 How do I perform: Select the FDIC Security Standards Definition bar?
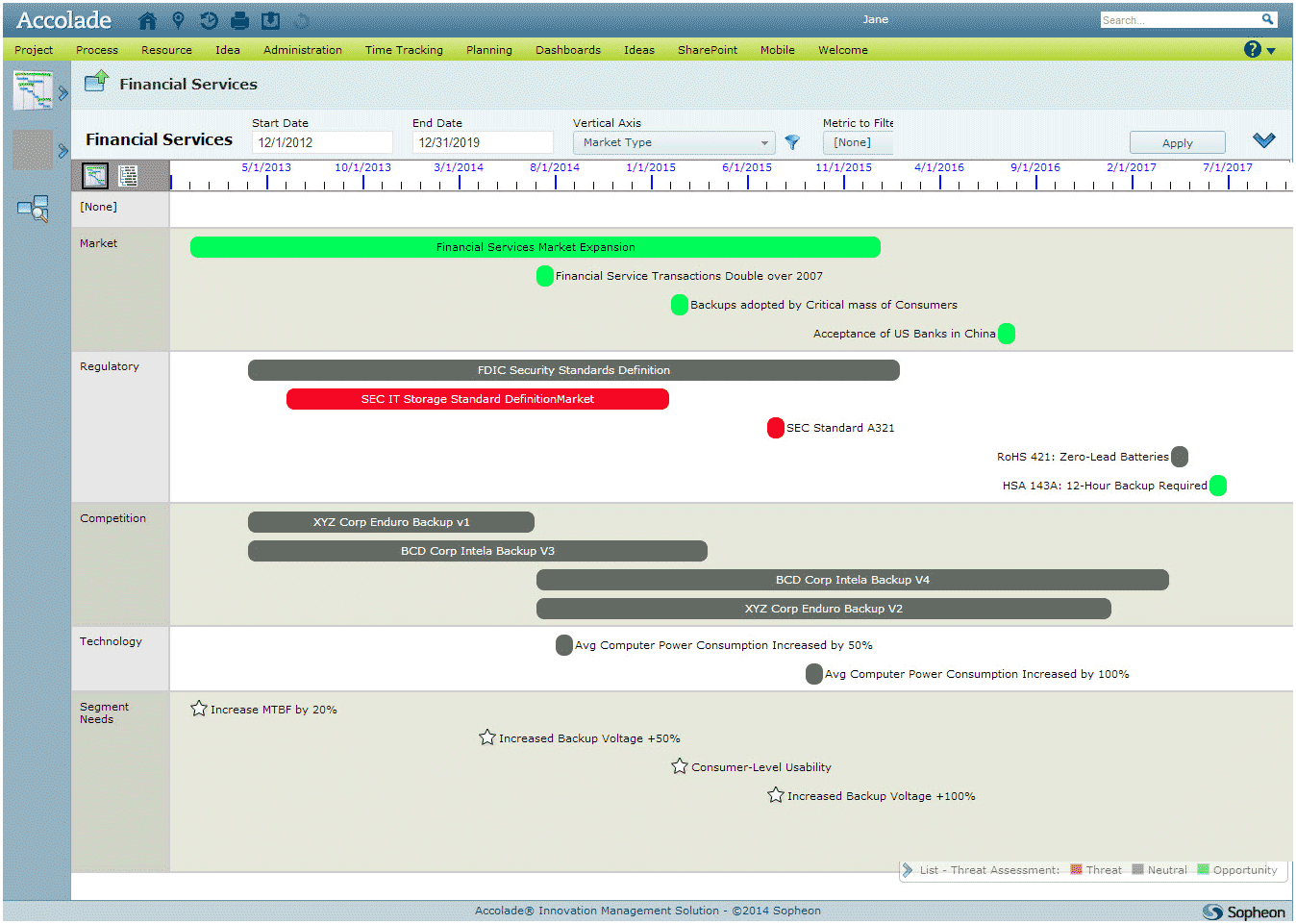[x=574, y=370]
